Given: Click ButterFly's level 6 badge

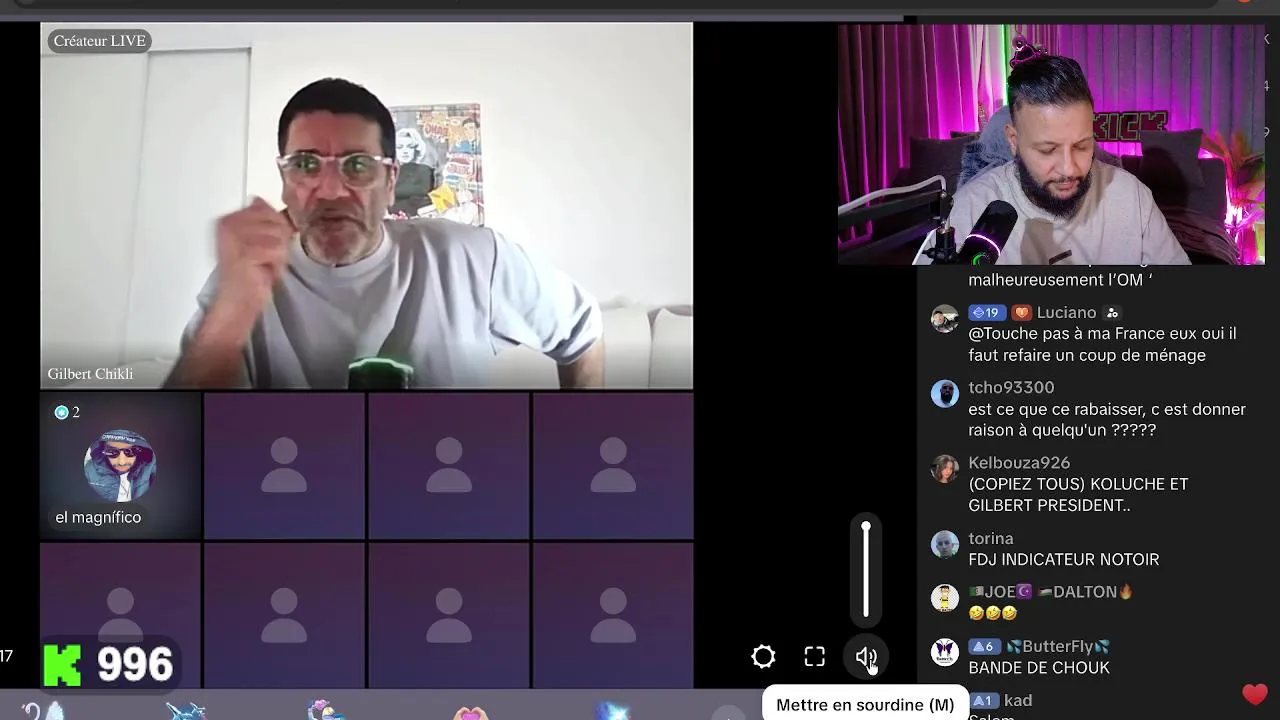Looking at the screenshot, I should click(985, 646).
